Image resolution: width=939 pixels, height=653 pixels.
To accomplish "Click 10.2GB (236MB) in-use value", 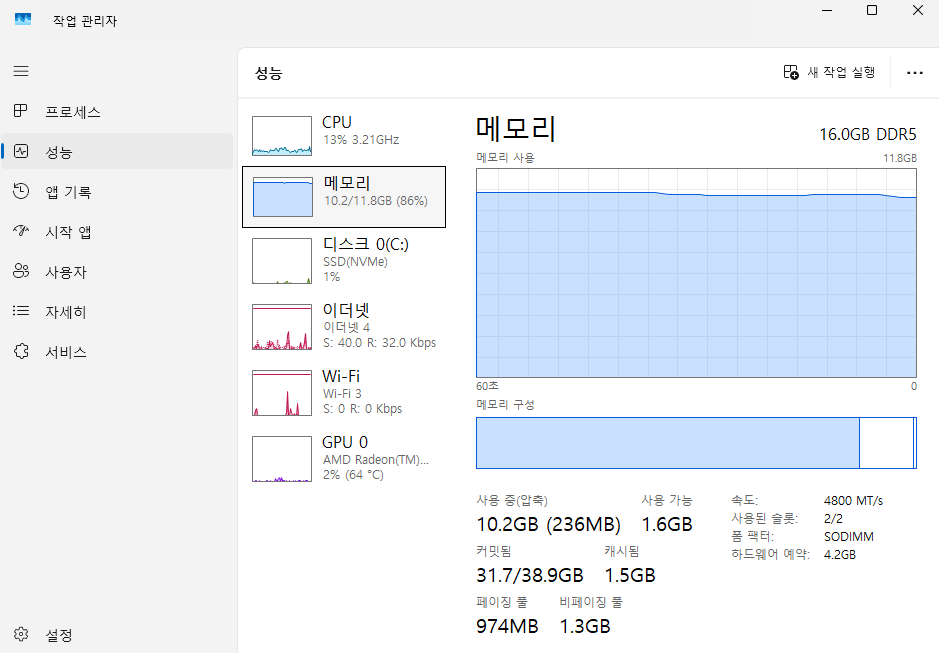I will click(549, 524).
